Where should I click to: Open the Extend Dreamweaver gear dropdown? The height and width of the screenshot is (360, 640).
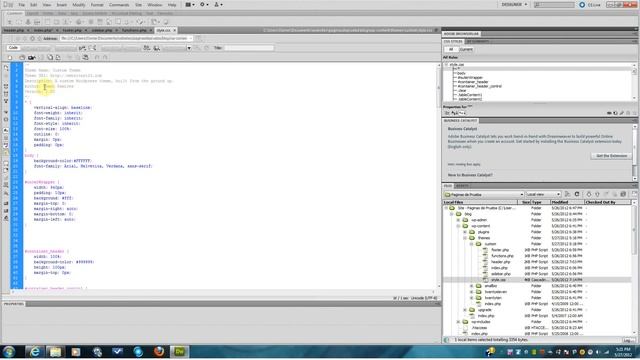point(204,5)
